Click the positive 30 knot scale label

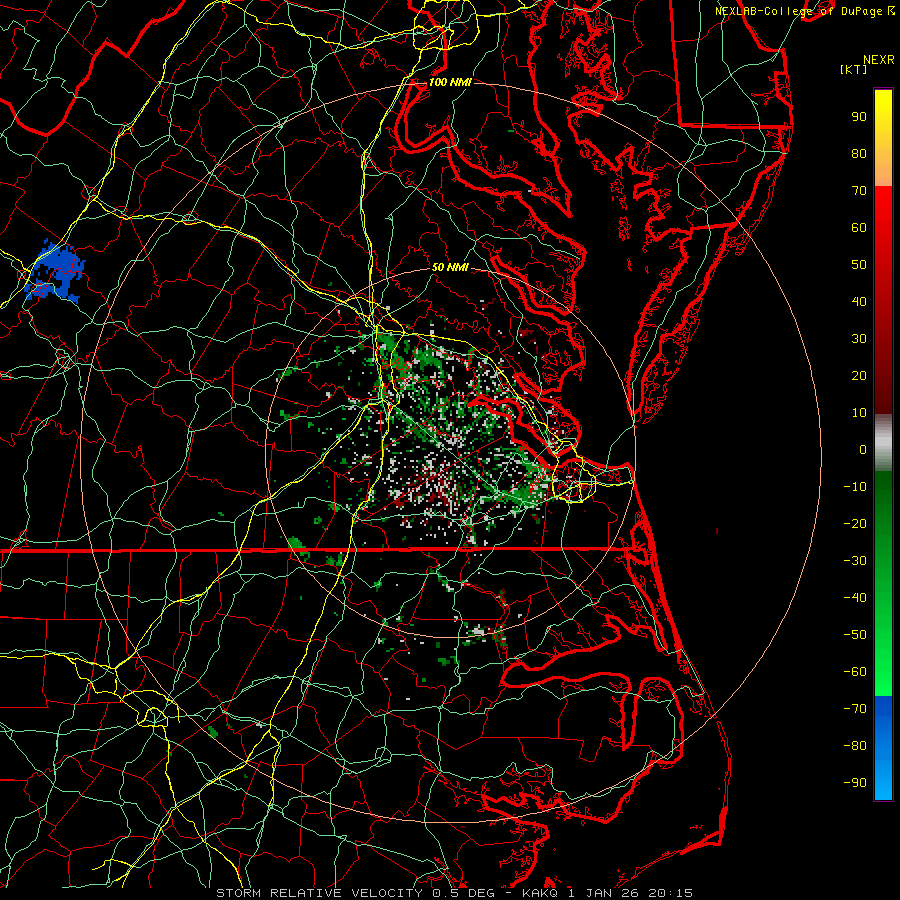pos(859,339)
